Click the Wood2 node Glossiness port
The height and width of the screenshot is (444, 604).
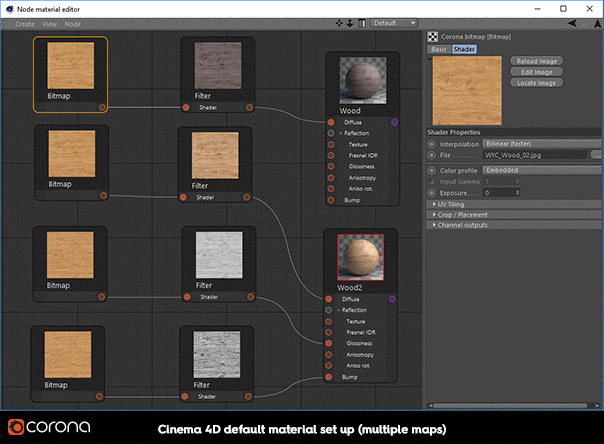point(329,343)
